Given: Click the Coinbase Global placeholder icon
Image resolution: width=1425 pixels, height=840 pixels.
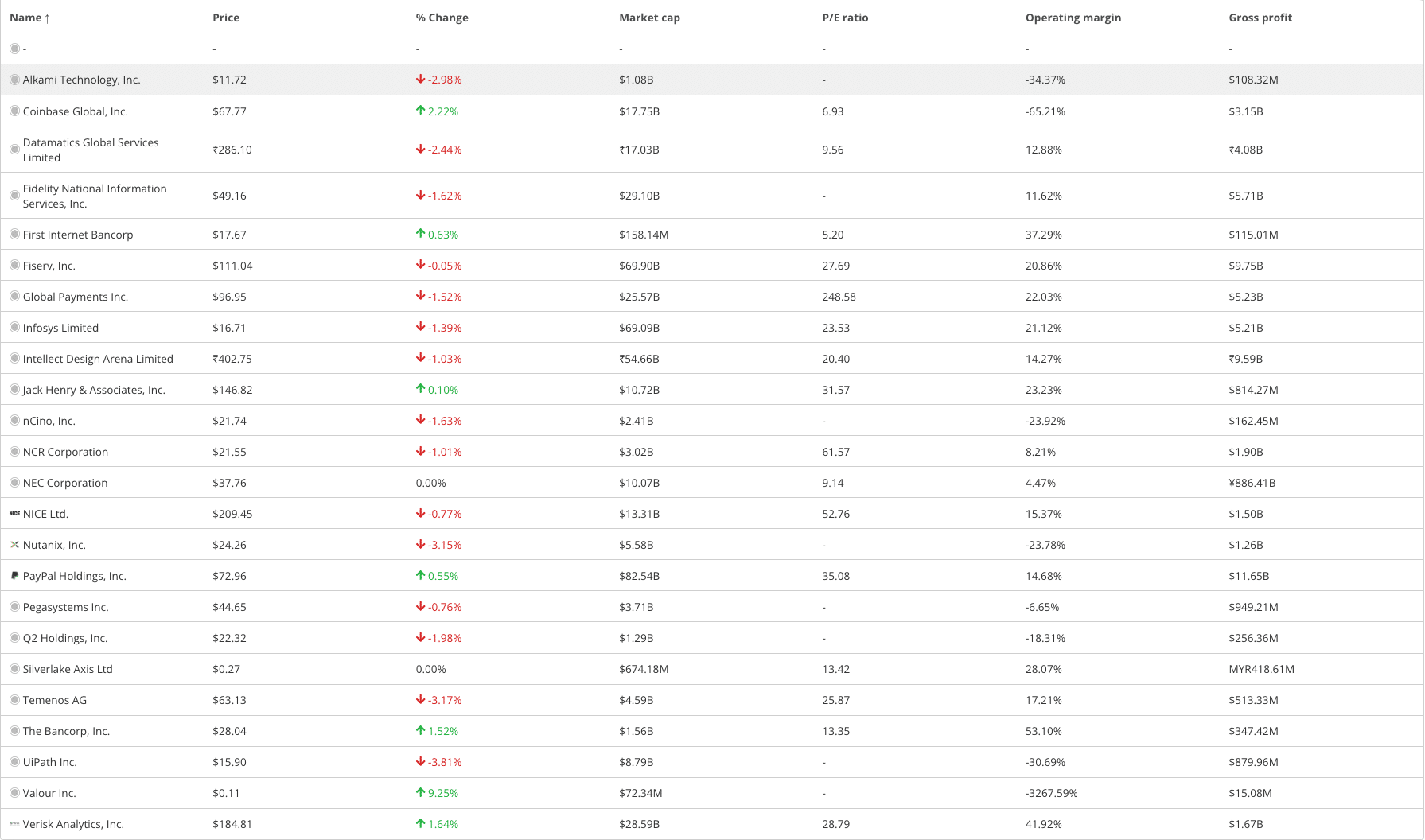Looking at the screenshot, I should click(14, 111).
